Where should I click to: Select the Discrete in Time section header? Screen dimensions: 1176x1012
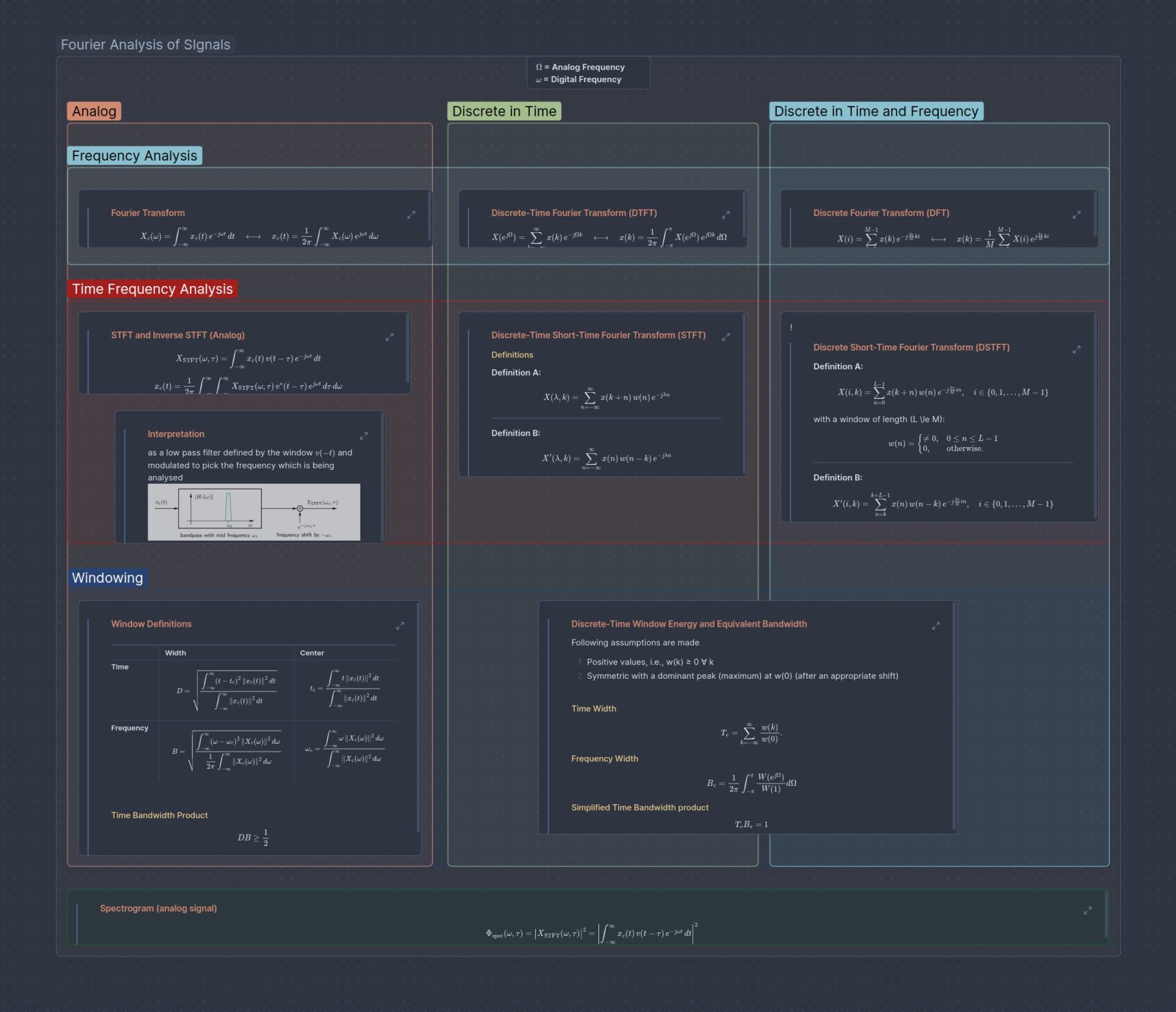coord(503,111)
